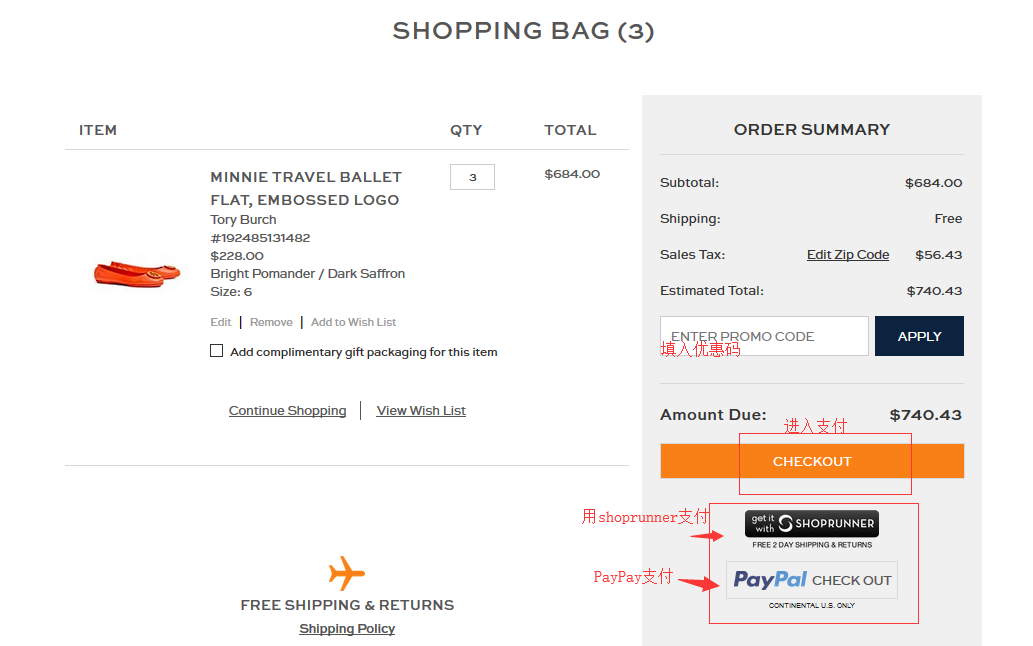The image size is (1033, 646).
Task: Click the Enter Promo Code field
Action: pos(764,336)
